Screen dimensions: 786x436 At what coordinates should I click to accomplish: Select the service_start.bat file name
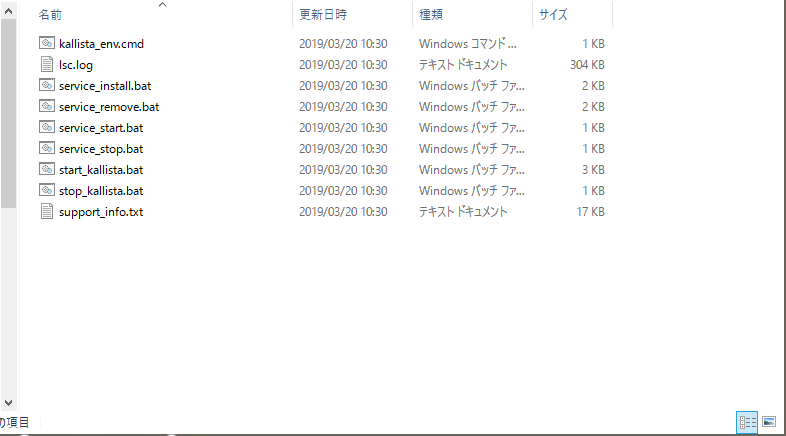(101, 128)
